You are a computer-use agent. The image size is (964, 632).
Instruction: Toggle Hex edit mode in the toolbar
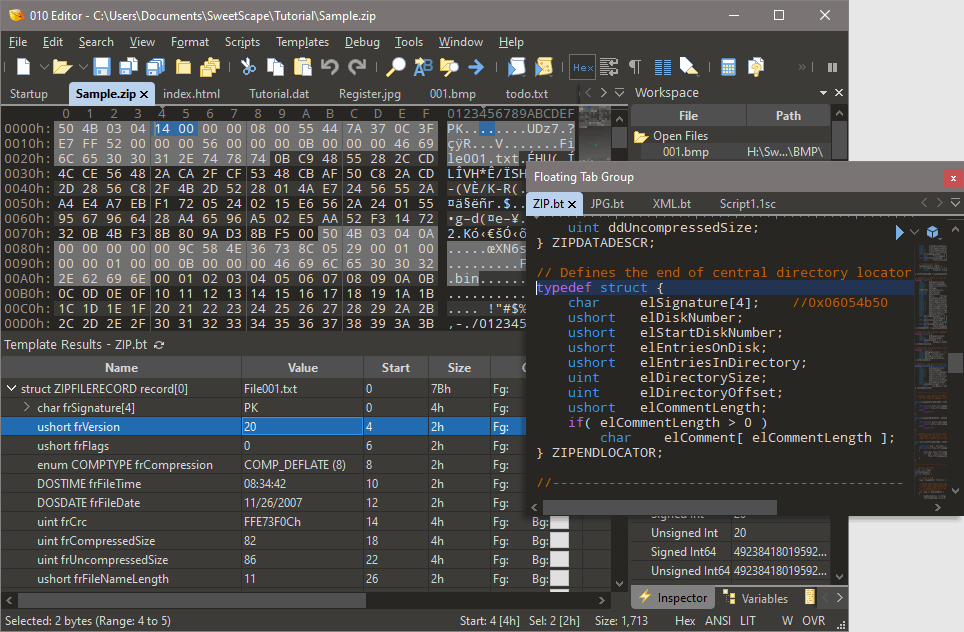tap(583, 67)
